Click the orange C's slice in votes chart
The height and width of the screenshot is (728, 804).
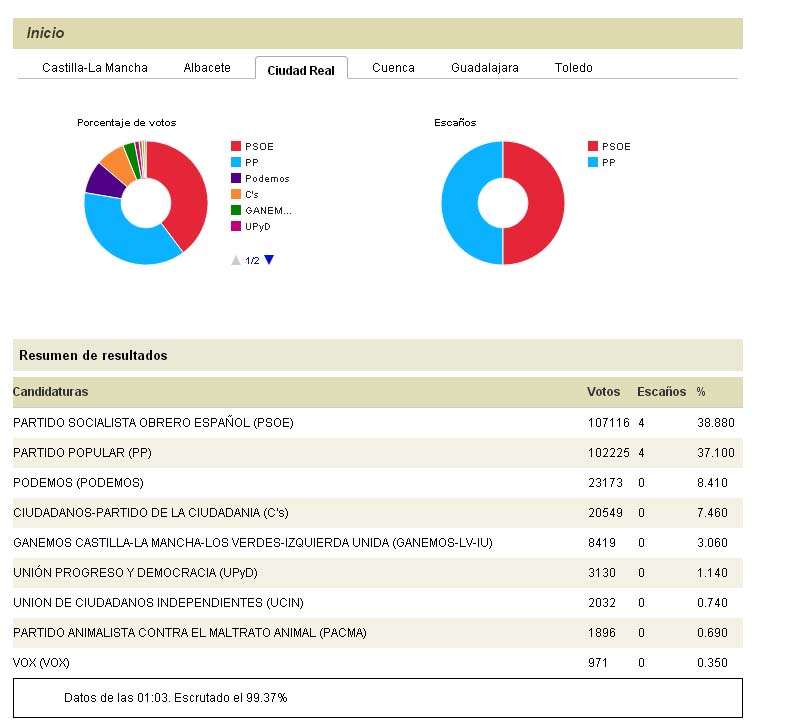[x=119, y=163]
